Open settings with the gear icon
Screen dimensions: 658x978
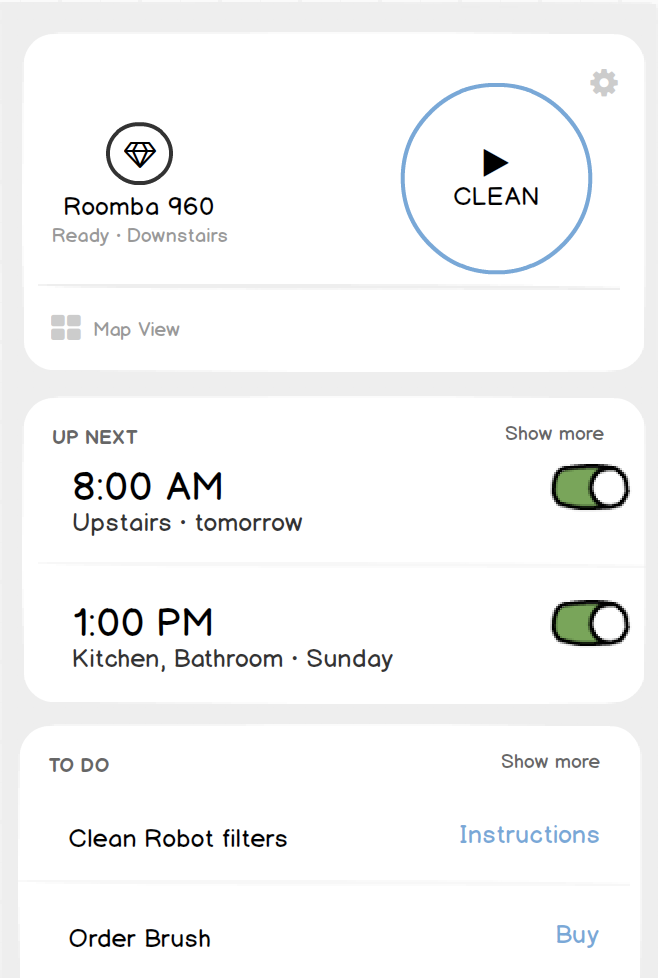(x=604, y=82)
